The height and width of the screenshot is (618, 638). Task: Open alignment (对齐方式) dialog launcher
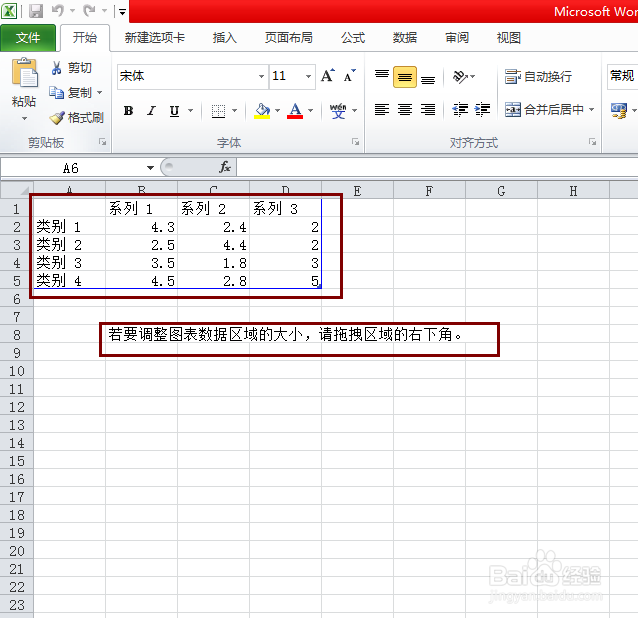click(x=592, y=142)
